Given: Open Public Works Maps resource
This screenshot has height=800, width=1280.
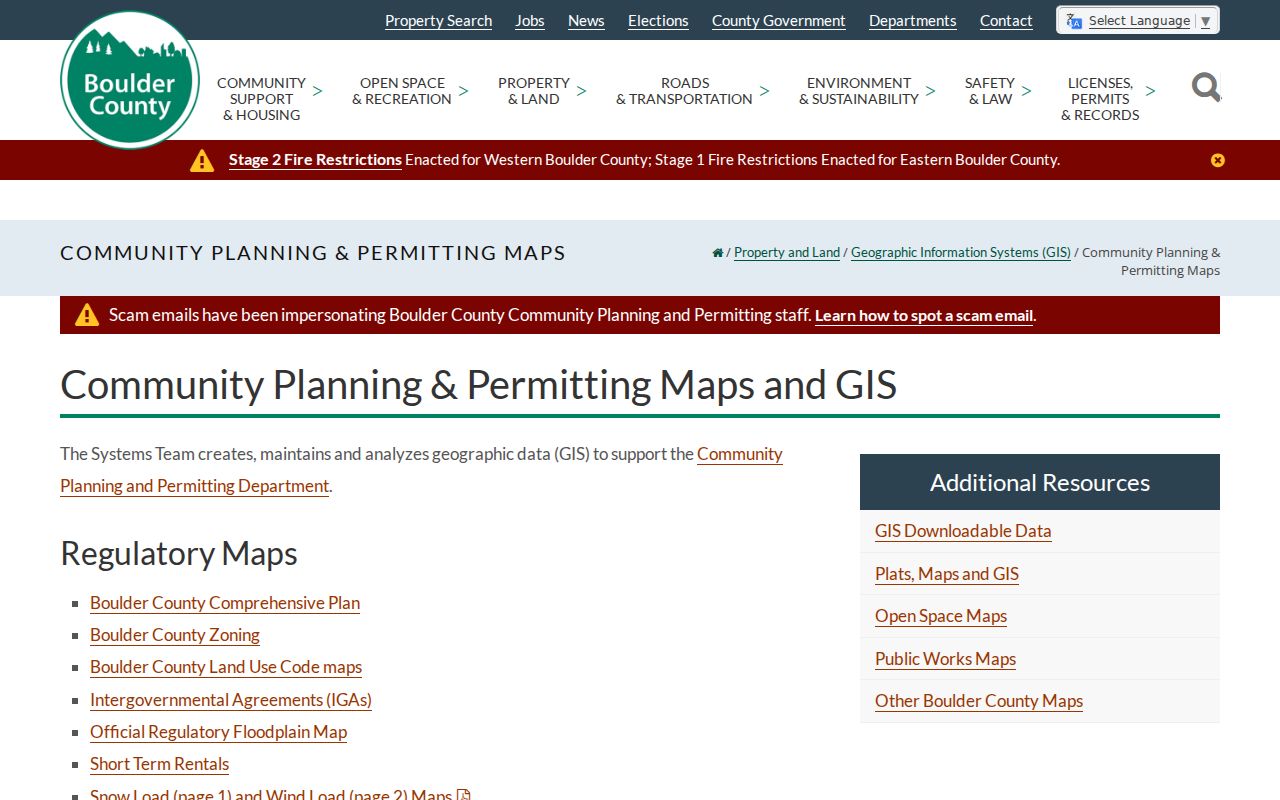Looking at the screenshot, I should (946, 659).
